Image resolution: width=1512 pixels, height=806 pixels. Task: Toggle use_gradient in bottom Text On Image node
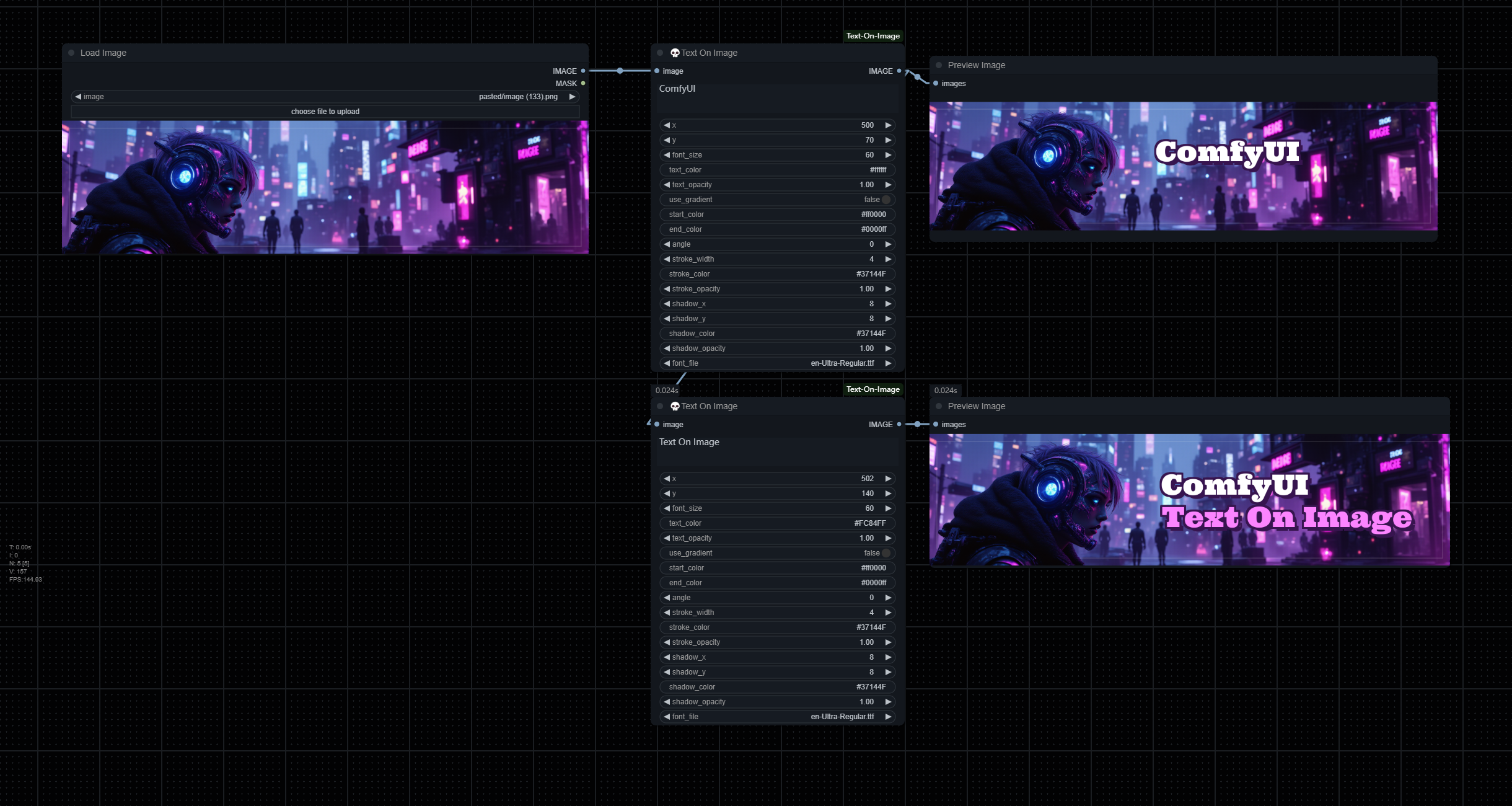coord(886,553)
